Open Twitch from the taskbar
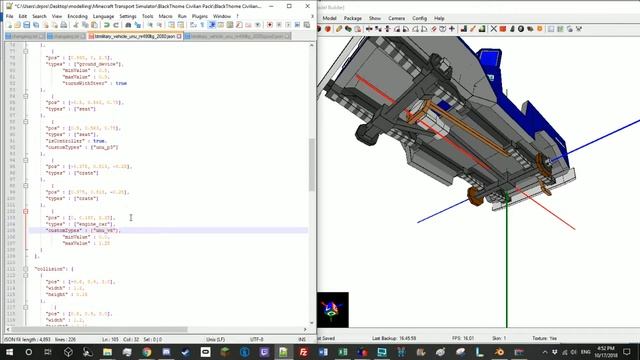Image resolution: width=640 pixels, height=360 pixels. pyautogui.click(x=264, y=352)
